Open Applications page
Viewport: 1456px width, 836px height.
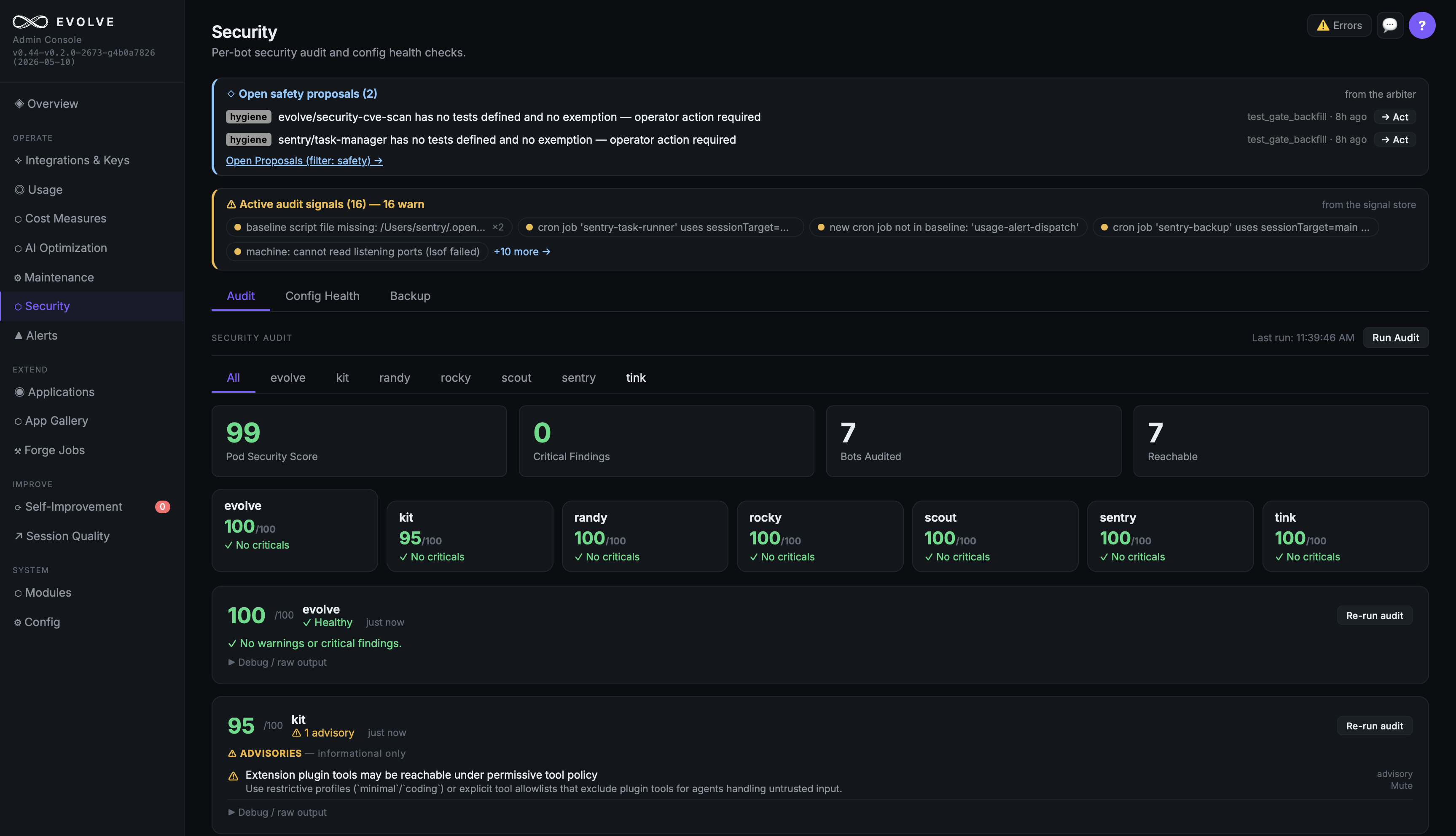pyautogui.click(x=92, y=392)
